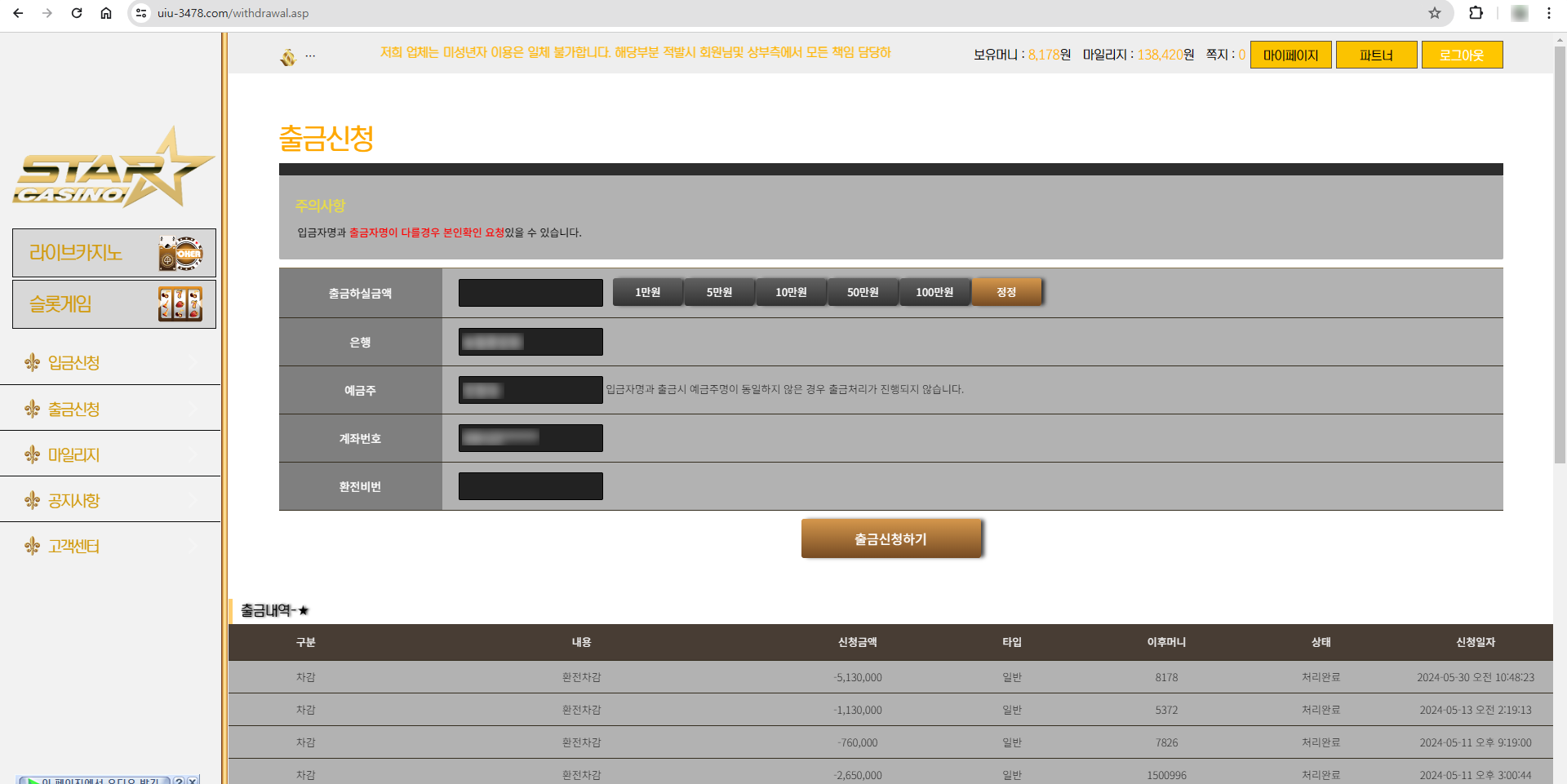Click the 신청금액 column header
This screenshot has width=1567, height=784.
tap(858, 642)
